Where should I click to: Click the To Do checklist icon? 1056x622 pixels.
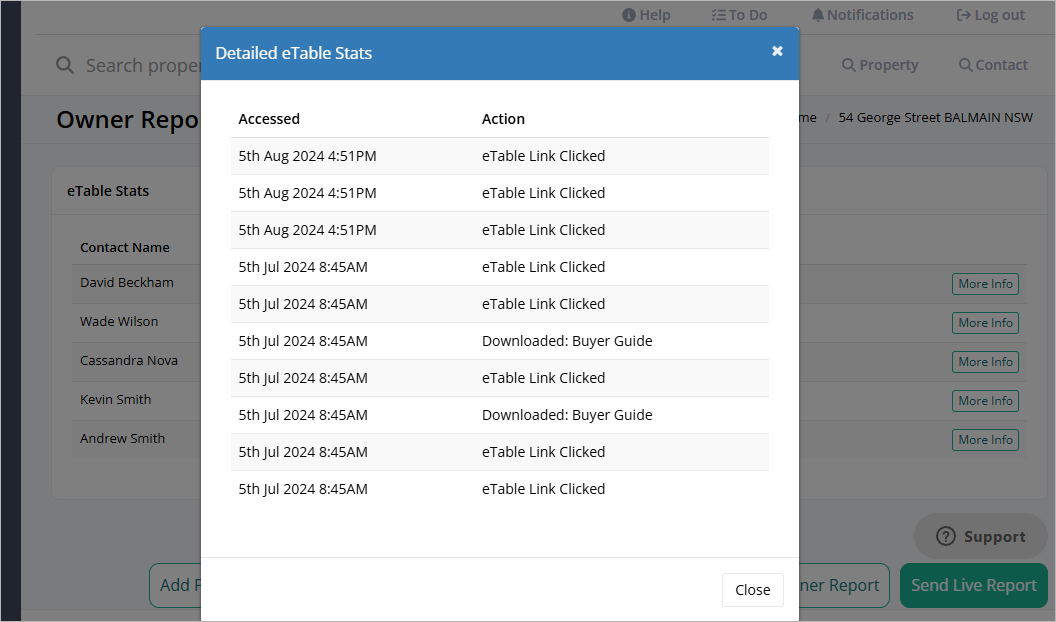[719, 15]
